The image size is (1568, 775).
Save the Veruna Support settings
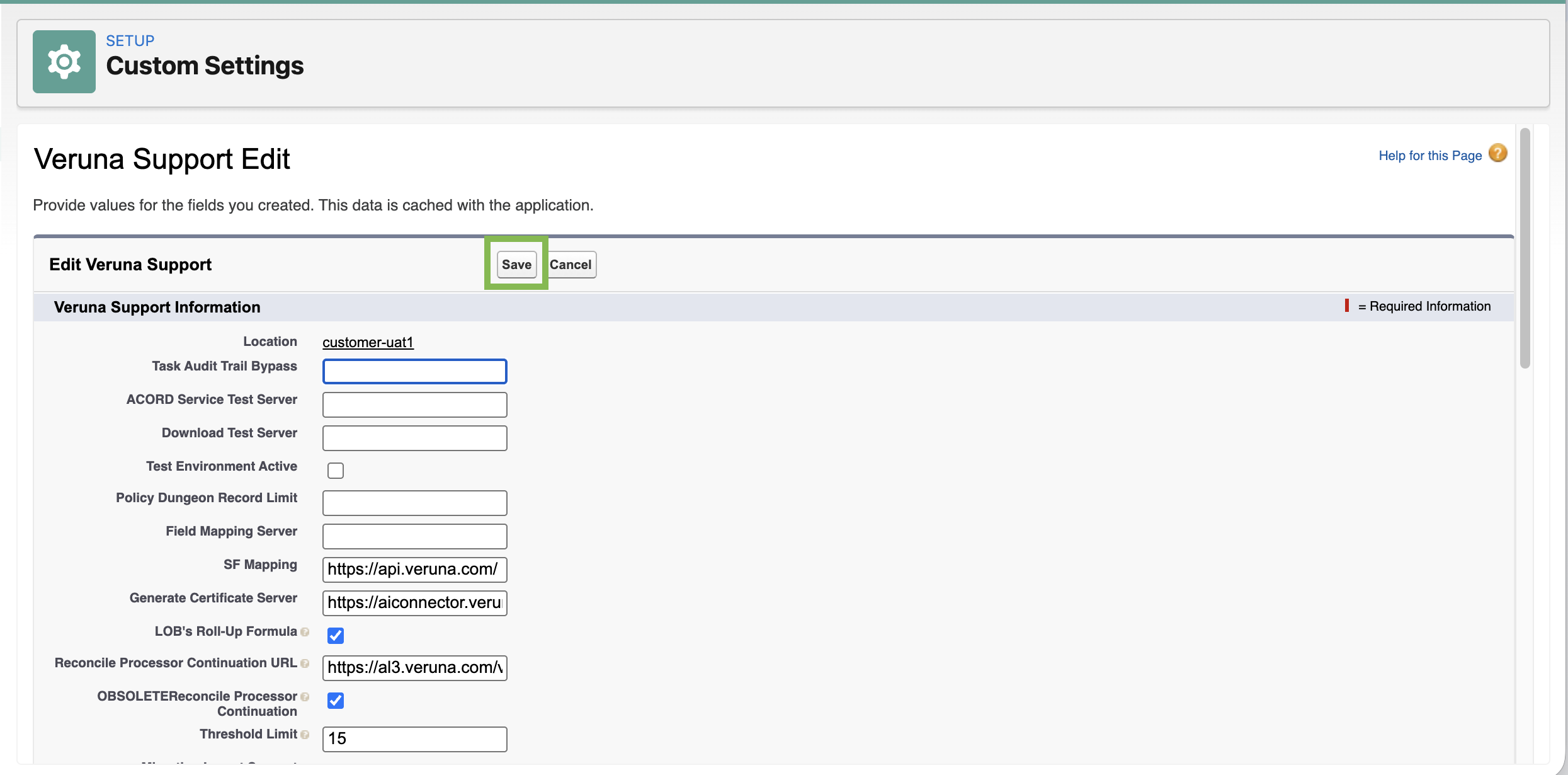(x=516, y=265)
